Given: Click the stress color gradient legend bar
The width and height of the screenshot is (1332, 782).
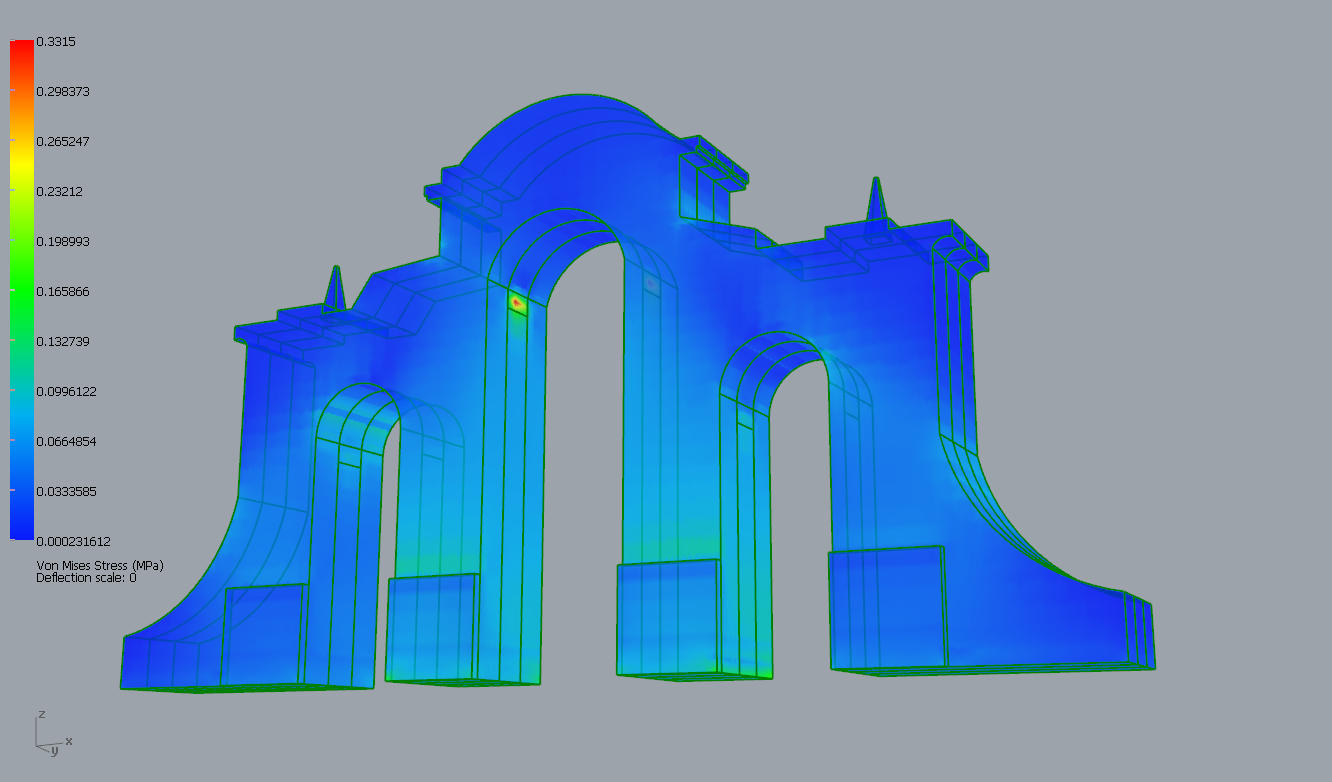Looking at the screenshot, I should pos(22,290).
